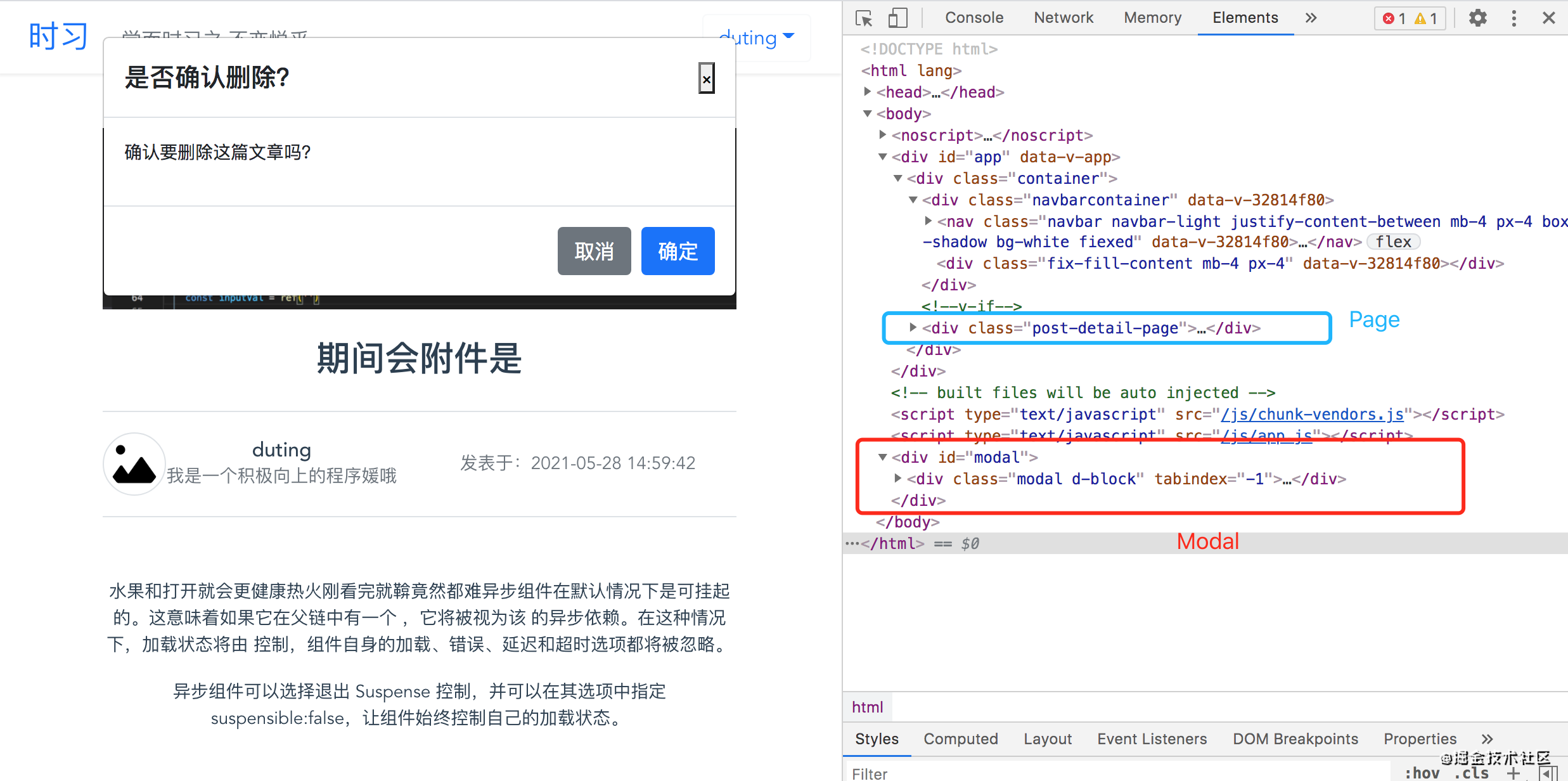Click the author name duting

(282, 449)
